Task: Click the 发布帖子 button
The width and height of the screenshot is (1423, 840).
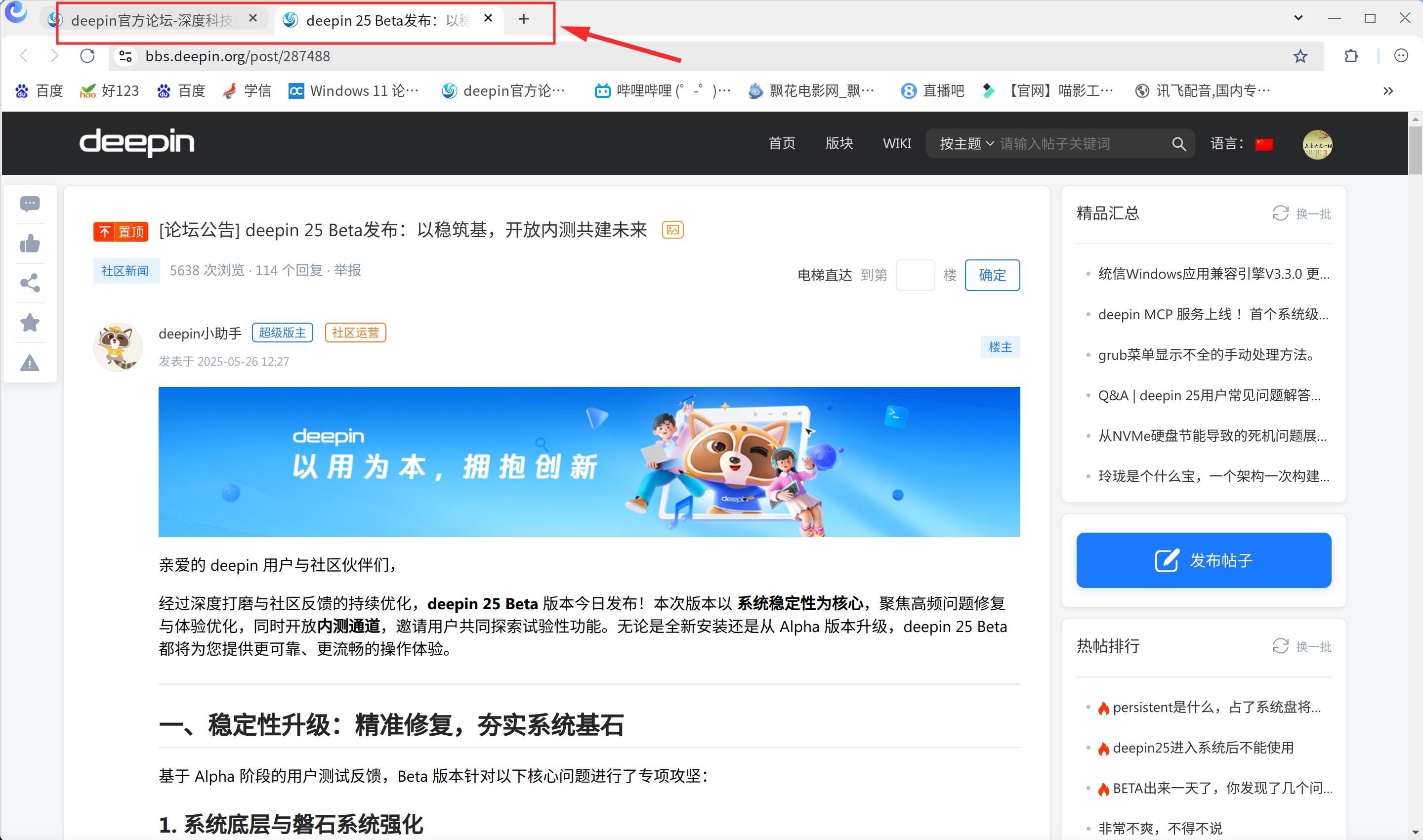Action: [1204, 560]
